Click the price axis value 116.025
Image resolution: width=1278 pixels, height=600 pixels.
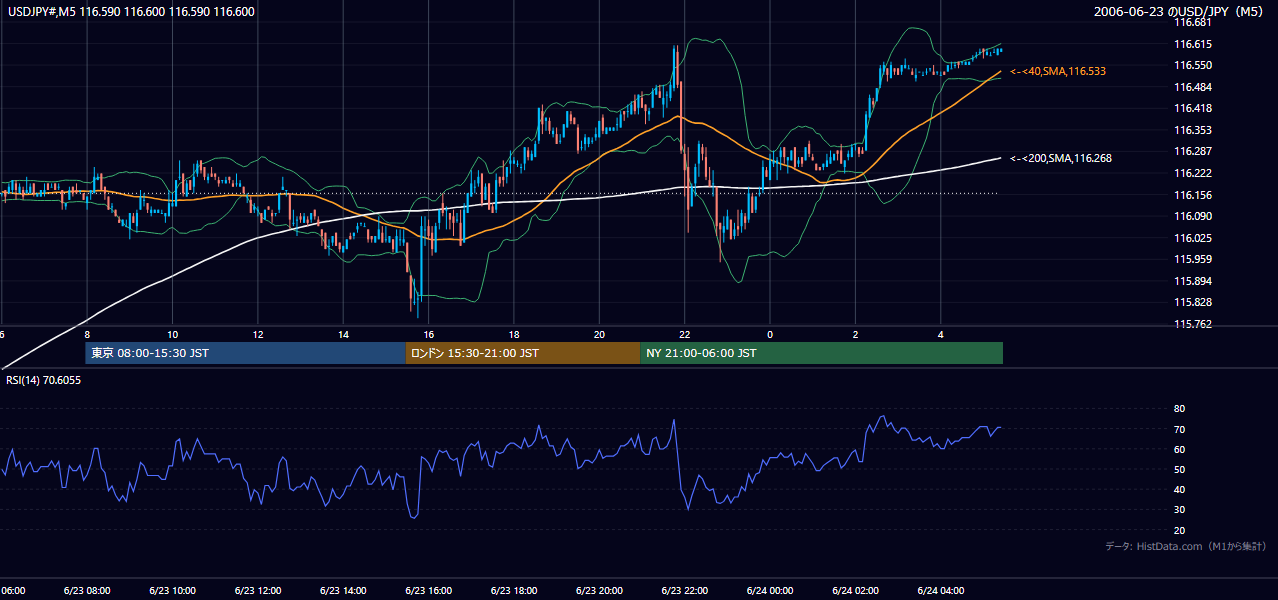(x=1192, y=238)
